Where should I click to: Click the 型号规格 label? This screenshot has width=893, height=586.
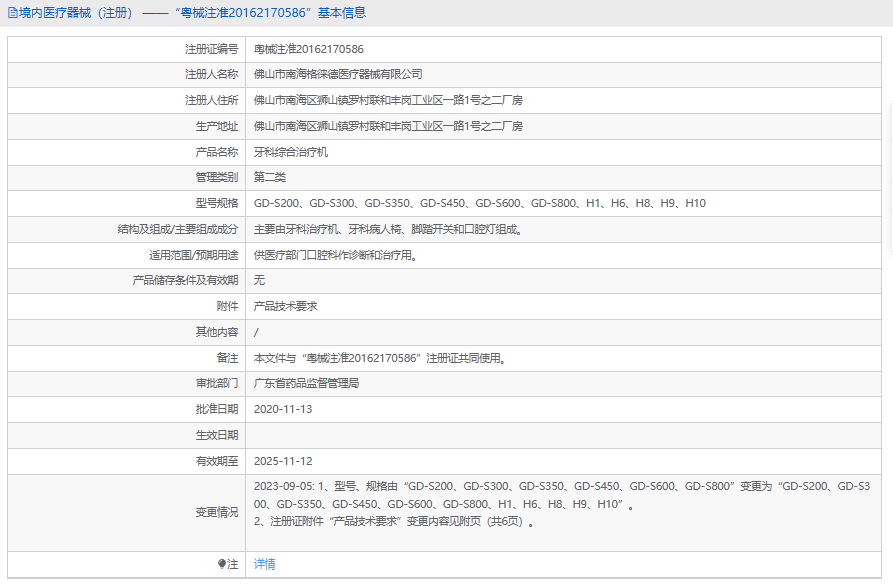click(x=217, y=203)
